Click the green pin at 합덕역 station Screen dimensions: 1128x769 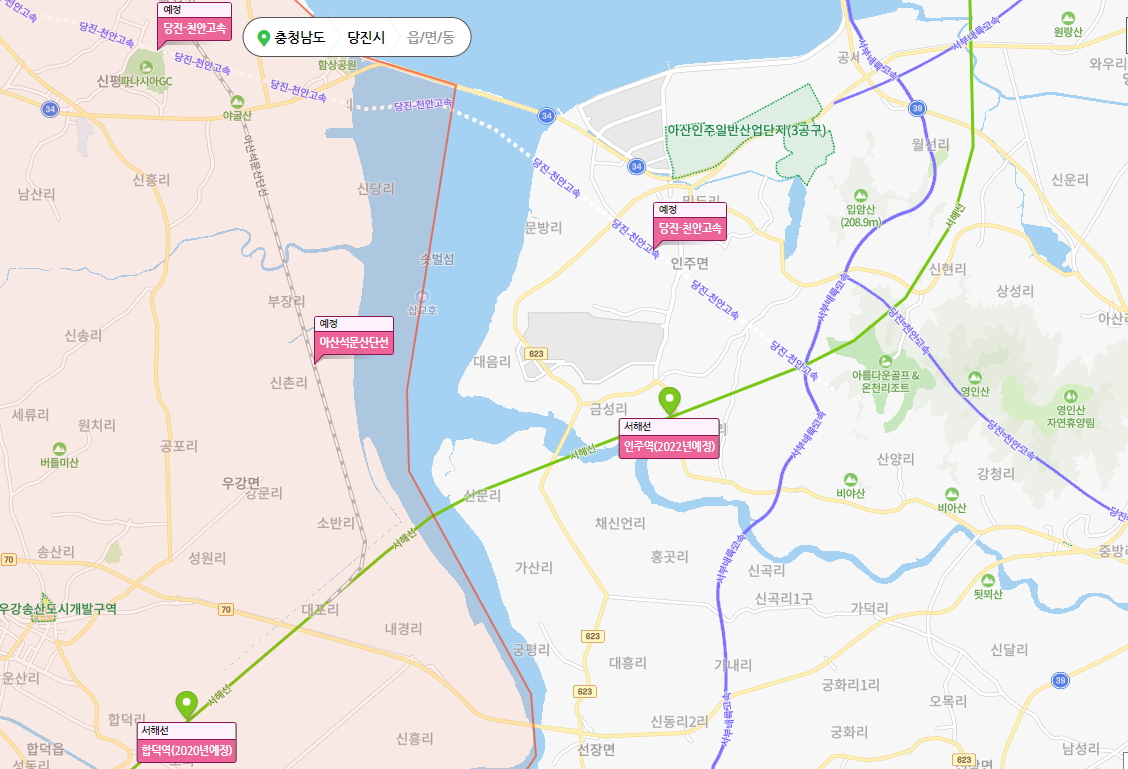click(x=186, y=706)
